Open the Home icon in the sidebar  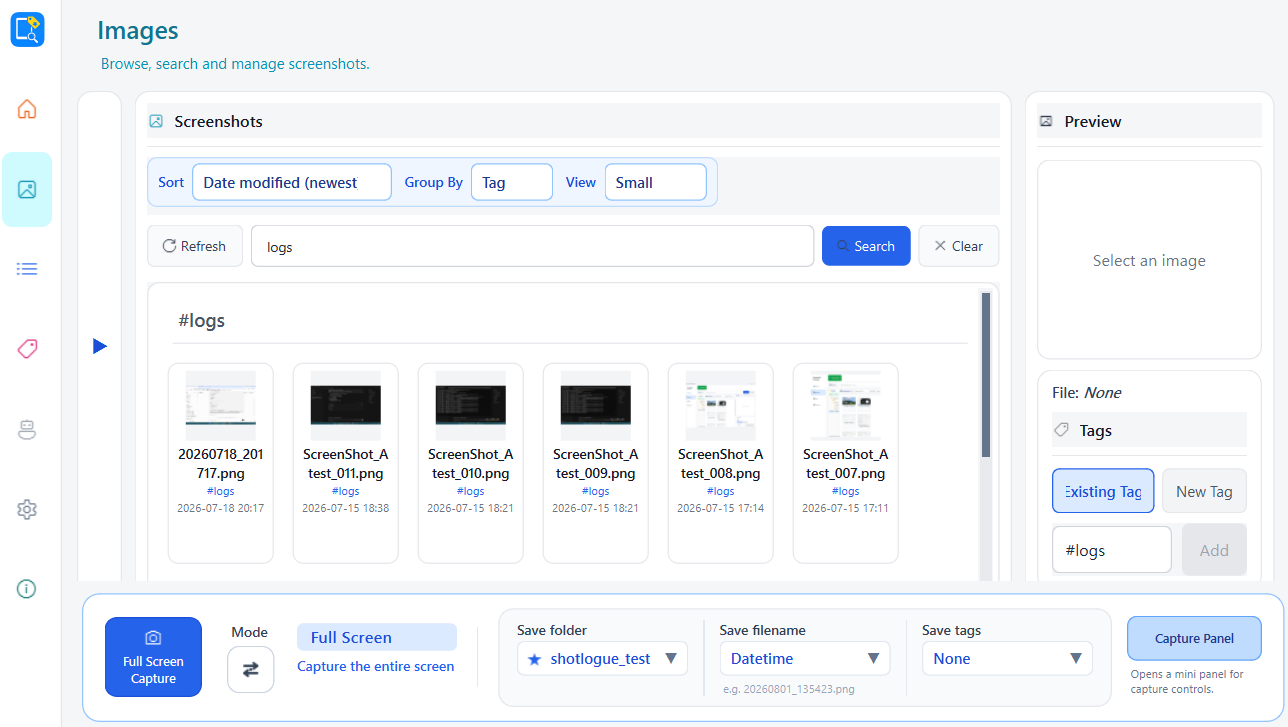point(27,109)
